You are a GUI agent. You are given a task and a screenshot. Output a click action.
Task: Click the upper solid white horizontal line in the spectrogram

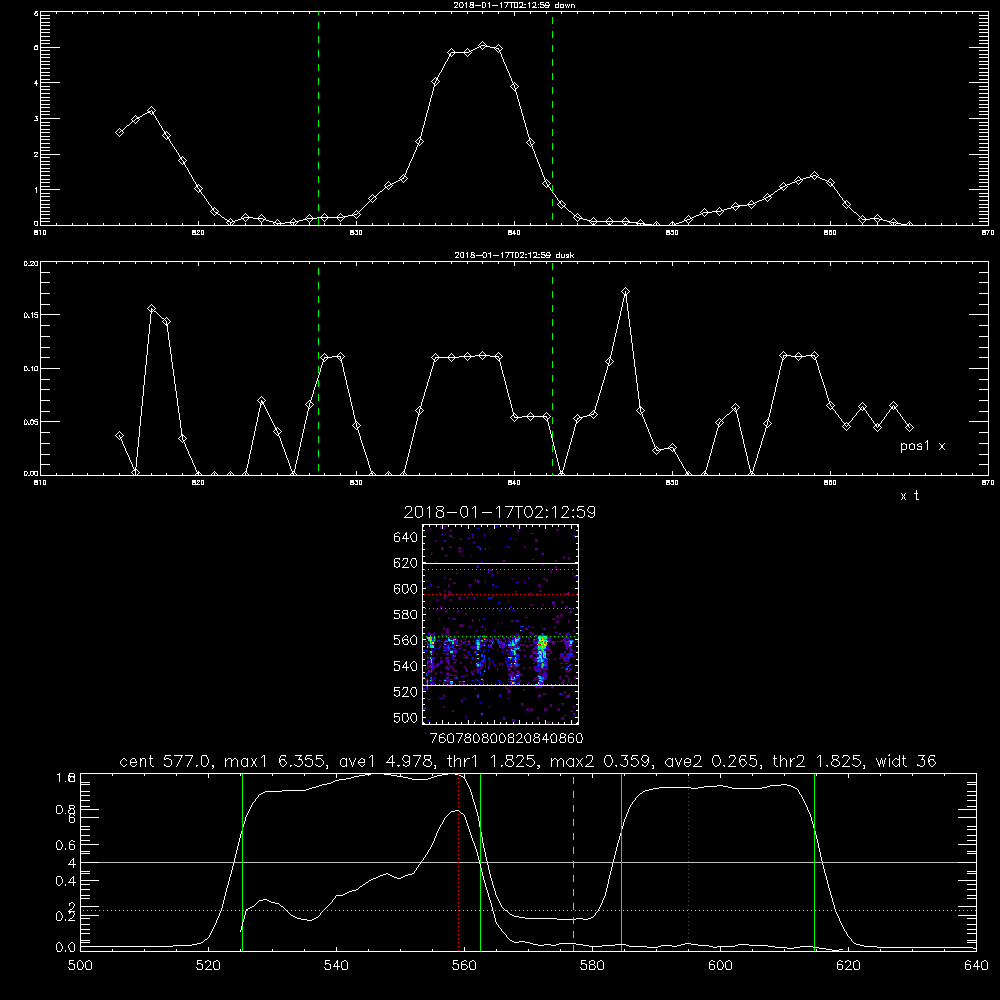(x=501, y=563)
